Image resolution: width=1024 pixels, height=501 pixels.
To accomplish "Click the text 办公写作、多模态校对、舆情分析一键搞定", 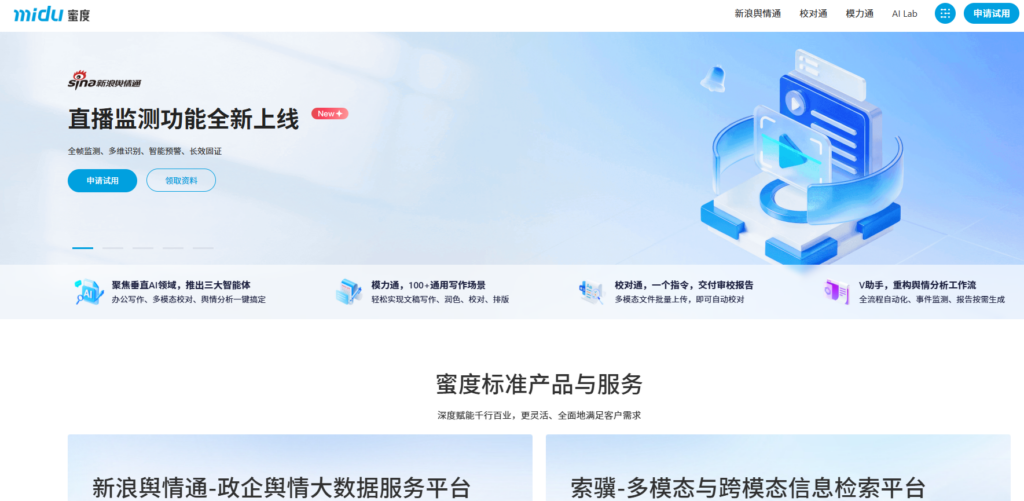I will click(x=189, y=300).
